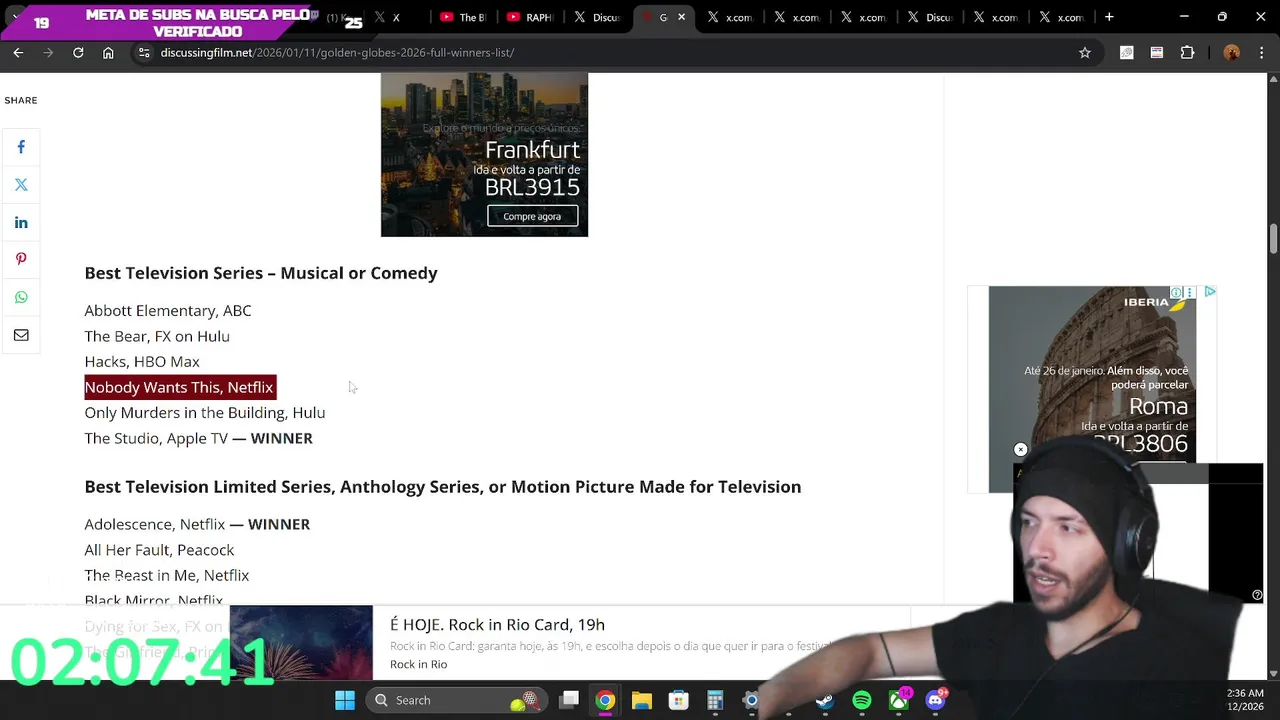This screenshot has width=1280, height=720.
Task: Click 'Abbott Elementary, ABC' nominee
Action: point(168,311)
